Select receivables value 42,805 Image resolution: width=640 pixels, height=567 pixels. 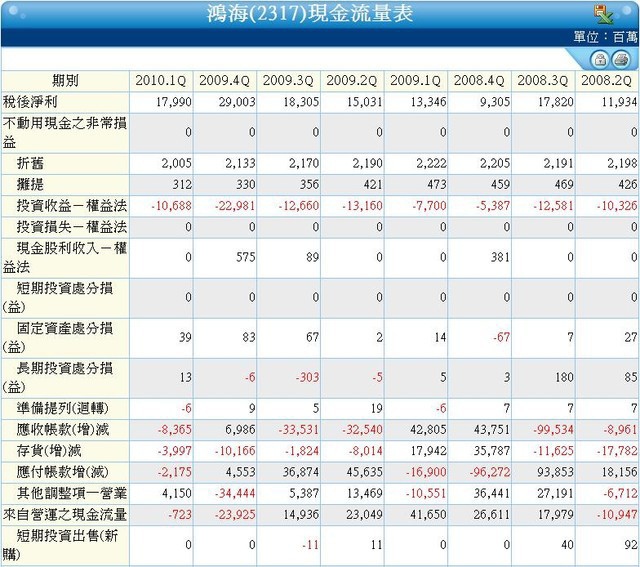click(429, 429)
